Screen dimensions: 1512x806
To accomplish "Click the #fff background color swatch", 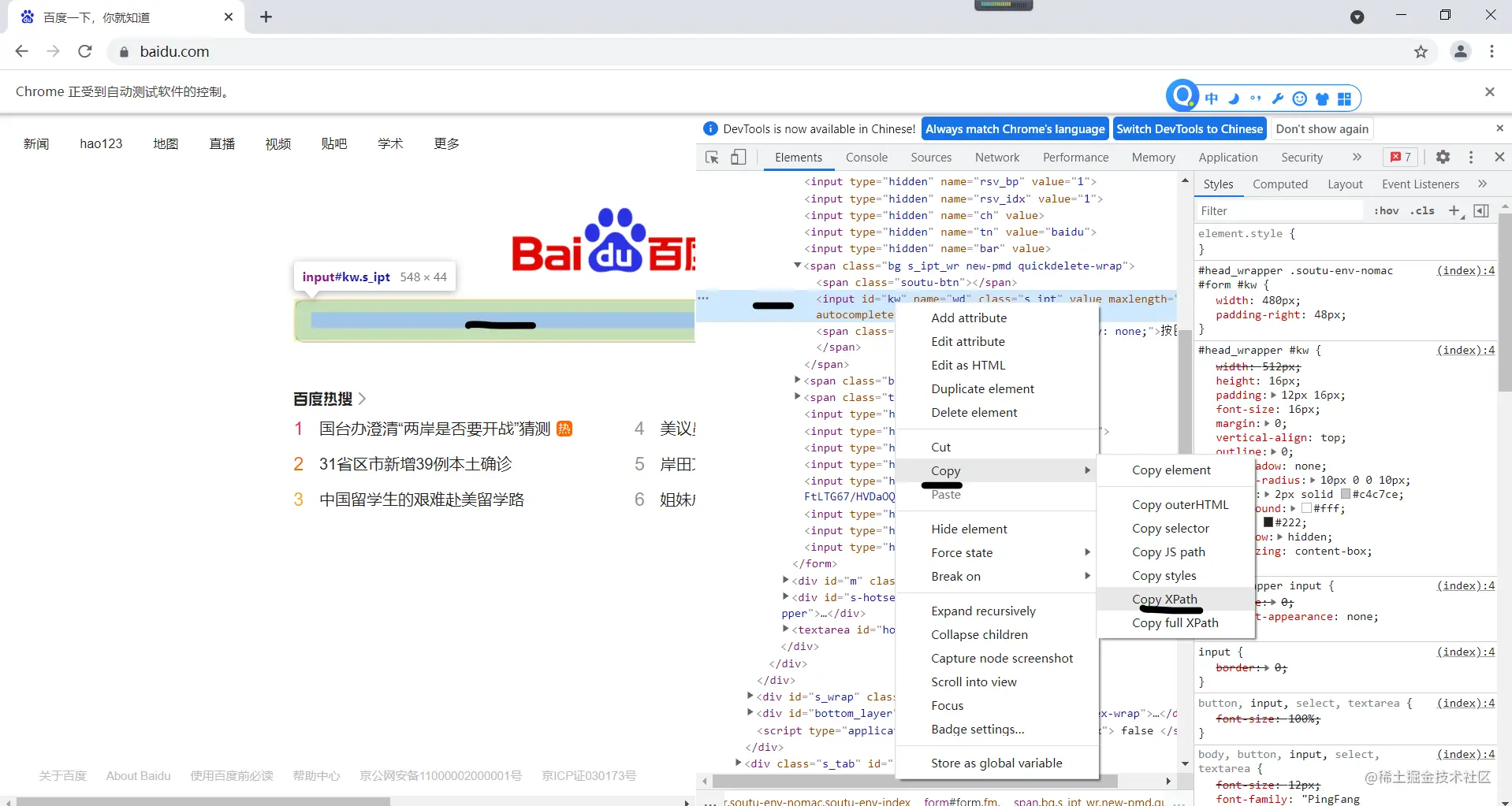I will pyautogui.click(x=1306, y=508).
